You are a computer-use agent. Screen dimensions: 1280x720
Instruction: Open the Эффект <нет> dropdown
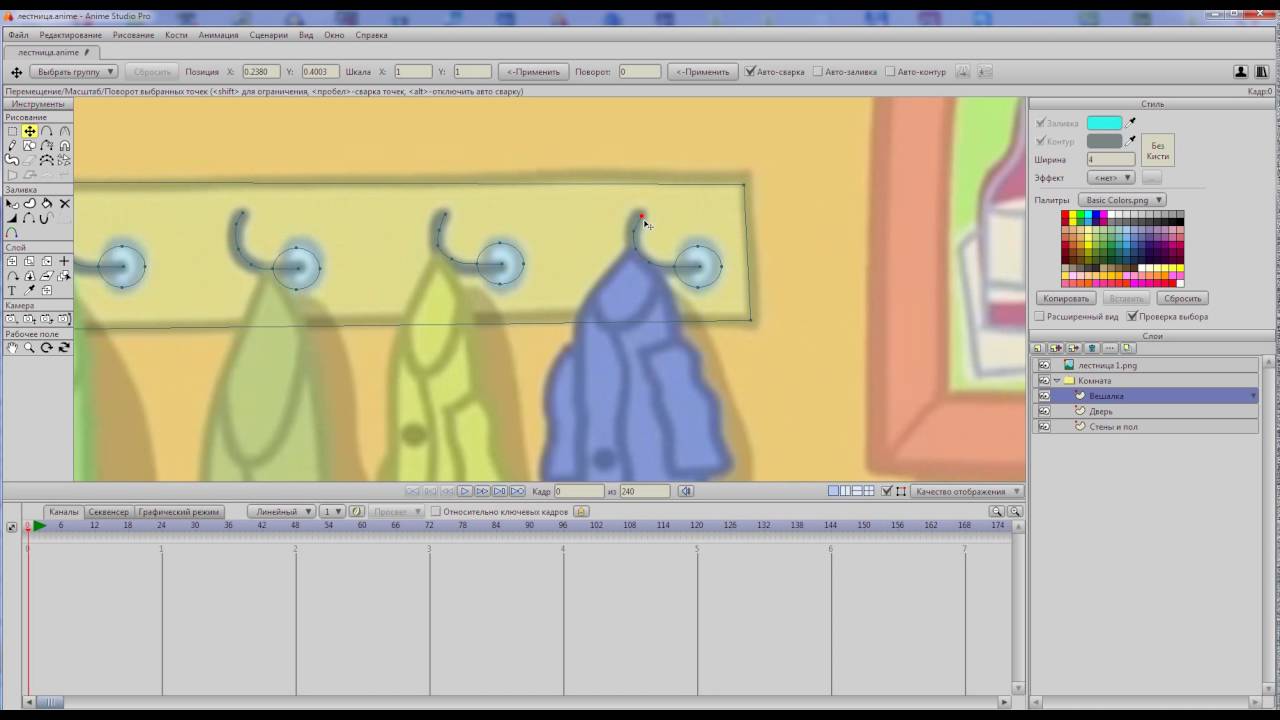click(x=1111, y=178)
